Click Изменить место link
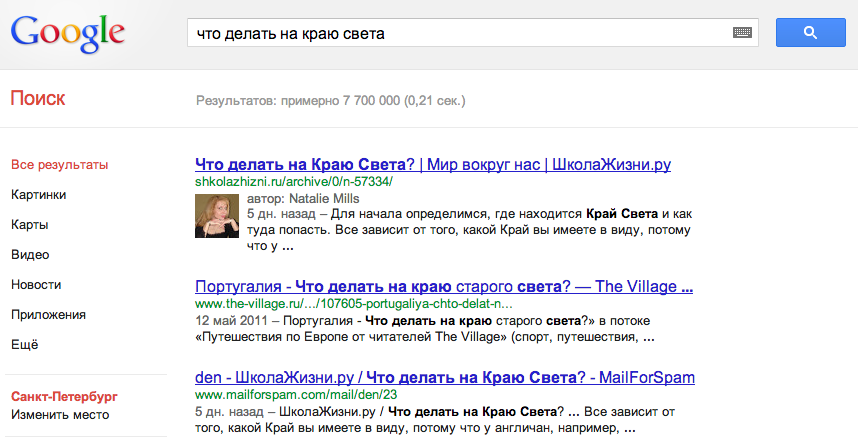858x444 pixels. click(60, 415)
